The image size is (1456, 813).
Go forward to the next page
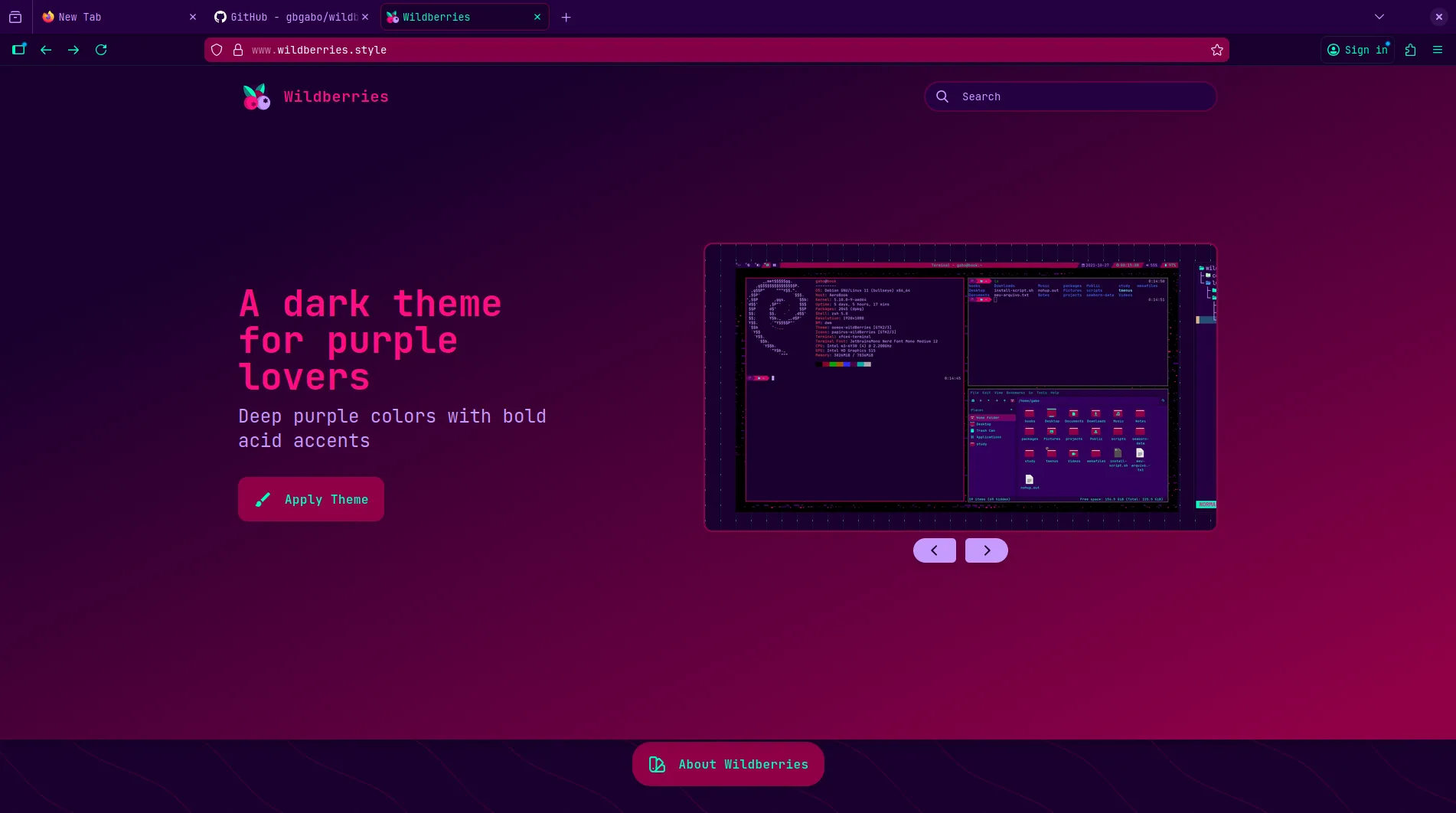73,51
